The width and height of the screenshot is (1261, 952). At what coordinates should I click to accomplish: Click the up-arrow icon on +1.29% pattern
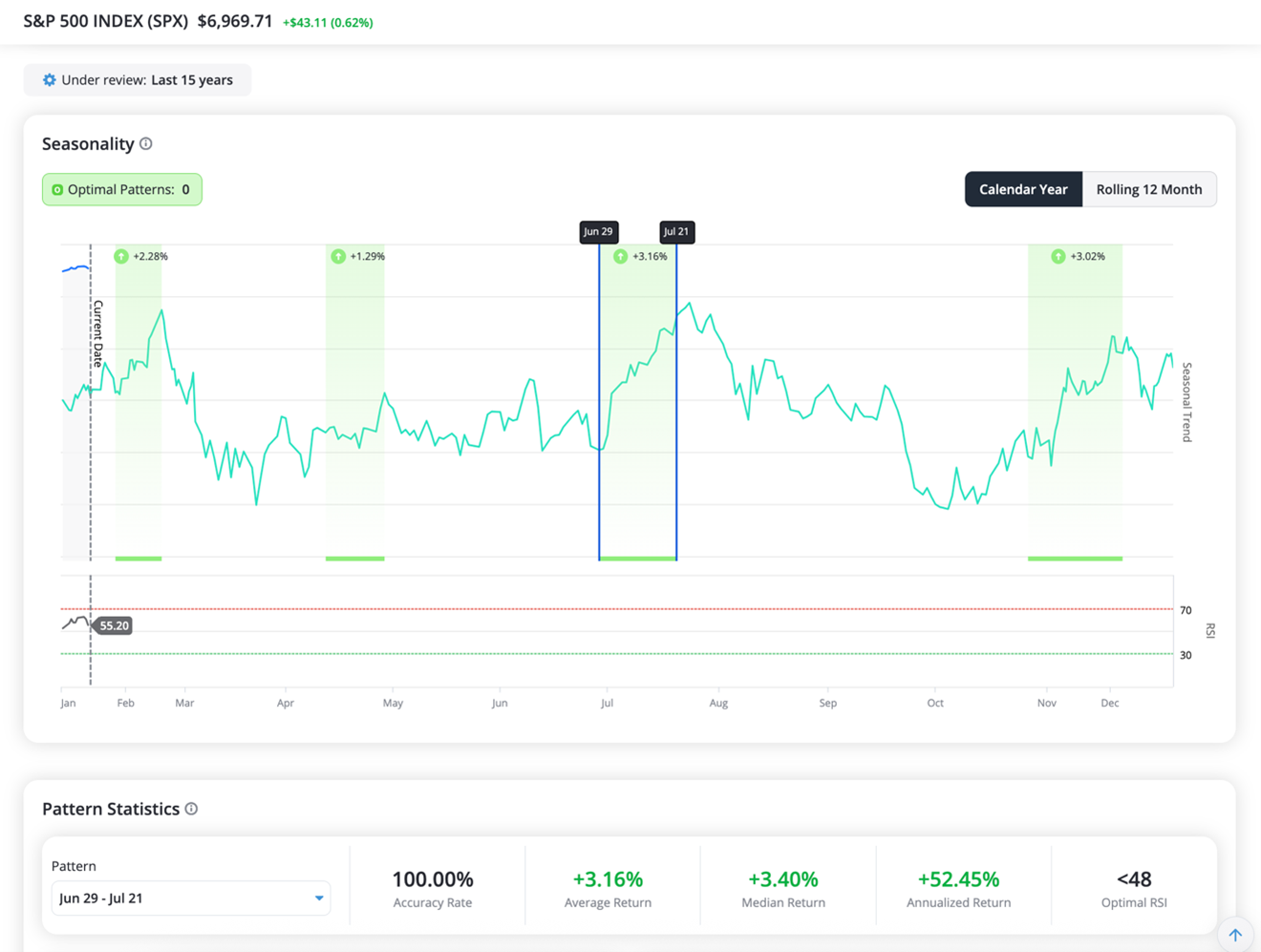pyautogui.click(x=338, y=257)
